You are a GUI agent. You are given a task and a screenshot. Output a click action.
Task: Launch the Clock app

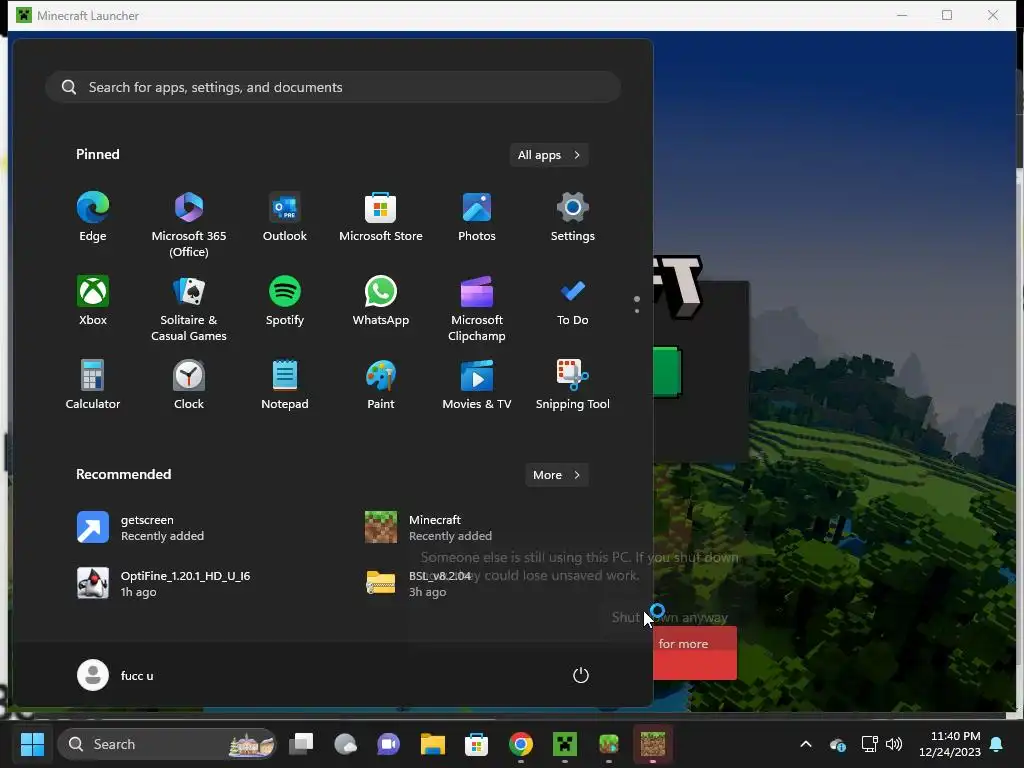click(x=189, y=385)
